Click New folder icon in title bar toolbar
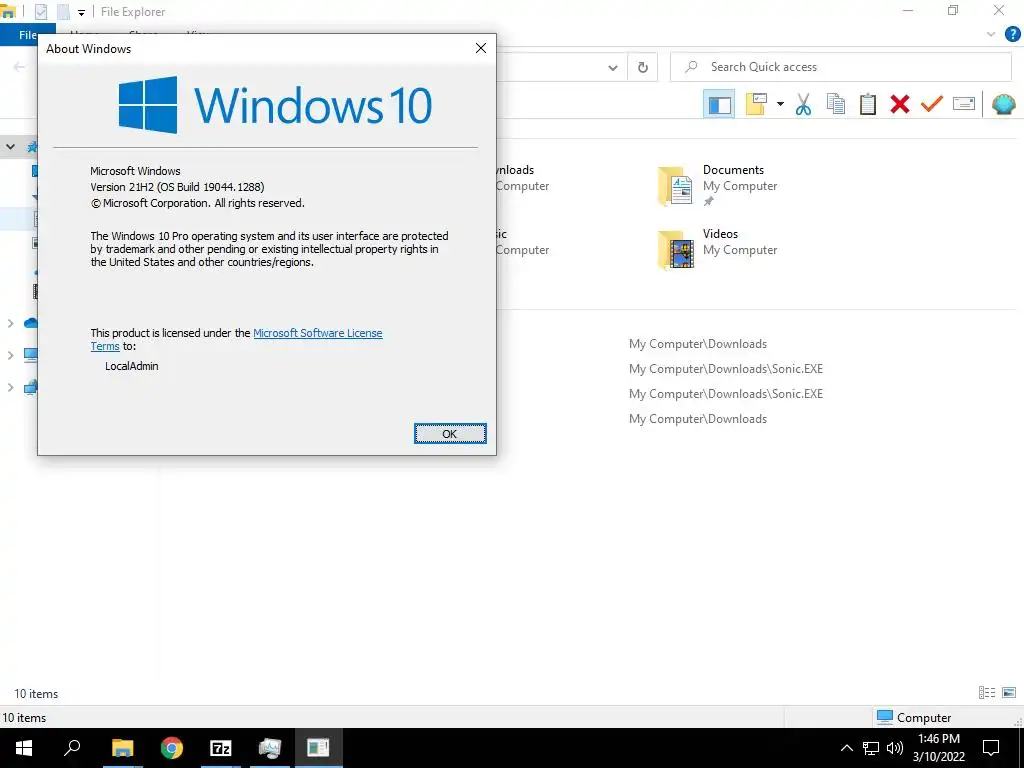This screenshot has height=768, width=1024. point(63,12)
